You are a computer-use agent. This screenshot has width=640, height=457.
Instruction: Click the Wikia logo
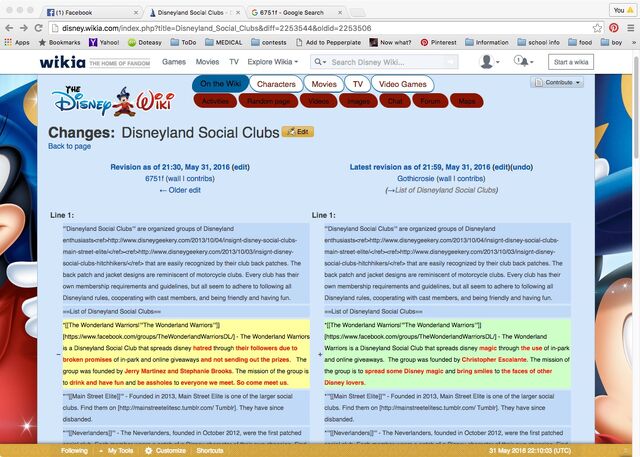click(62, 62)
